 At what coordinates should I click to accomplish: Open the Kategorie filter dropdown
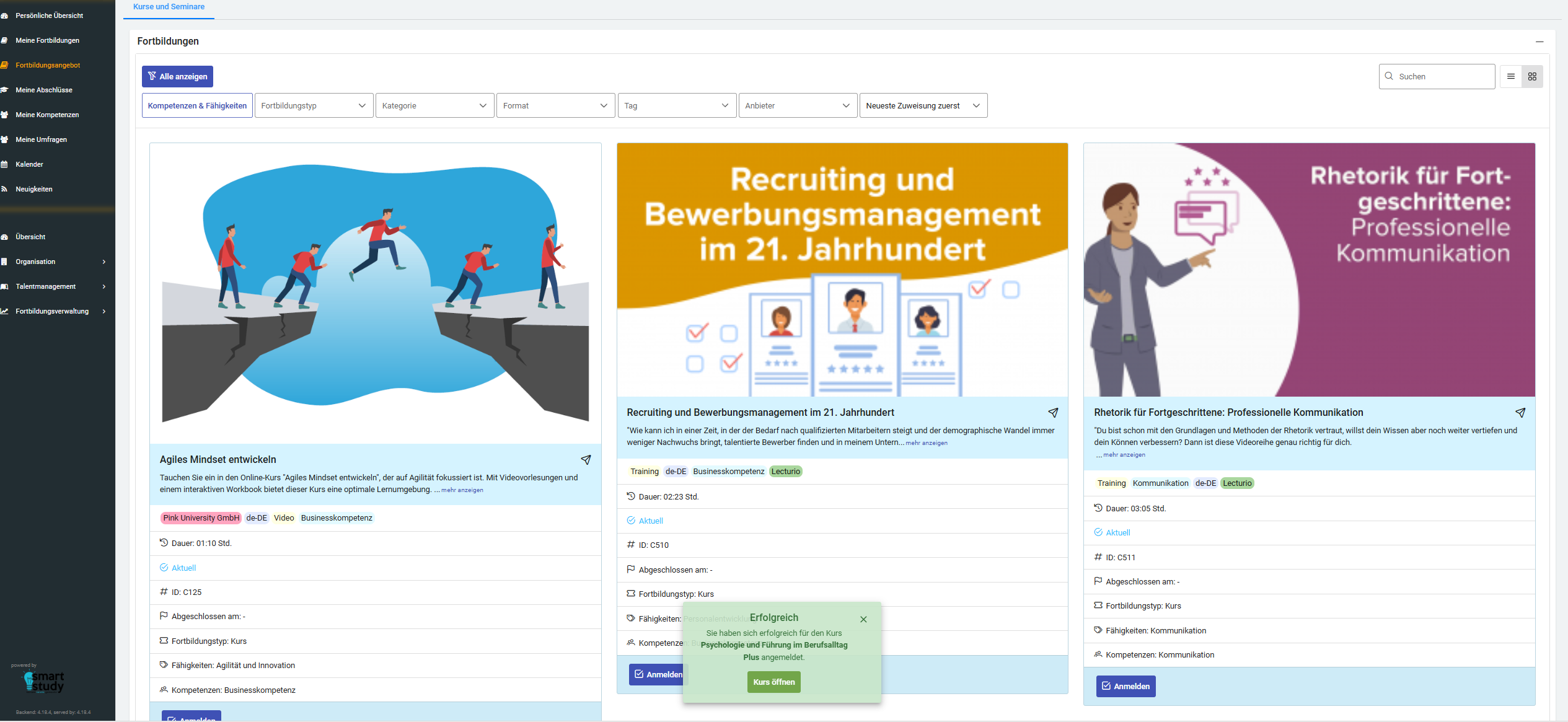pos(434,106)
